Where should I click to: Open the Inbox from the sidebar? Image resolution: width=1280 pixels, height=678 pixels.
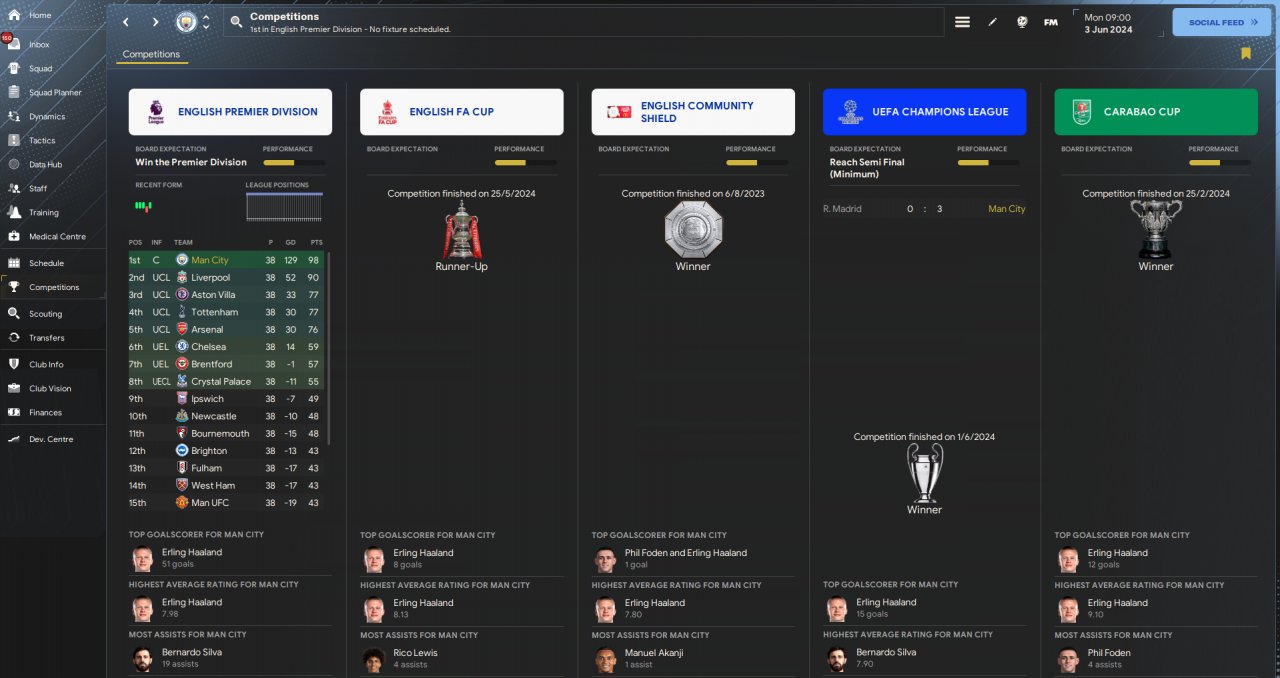coord(40,45)
